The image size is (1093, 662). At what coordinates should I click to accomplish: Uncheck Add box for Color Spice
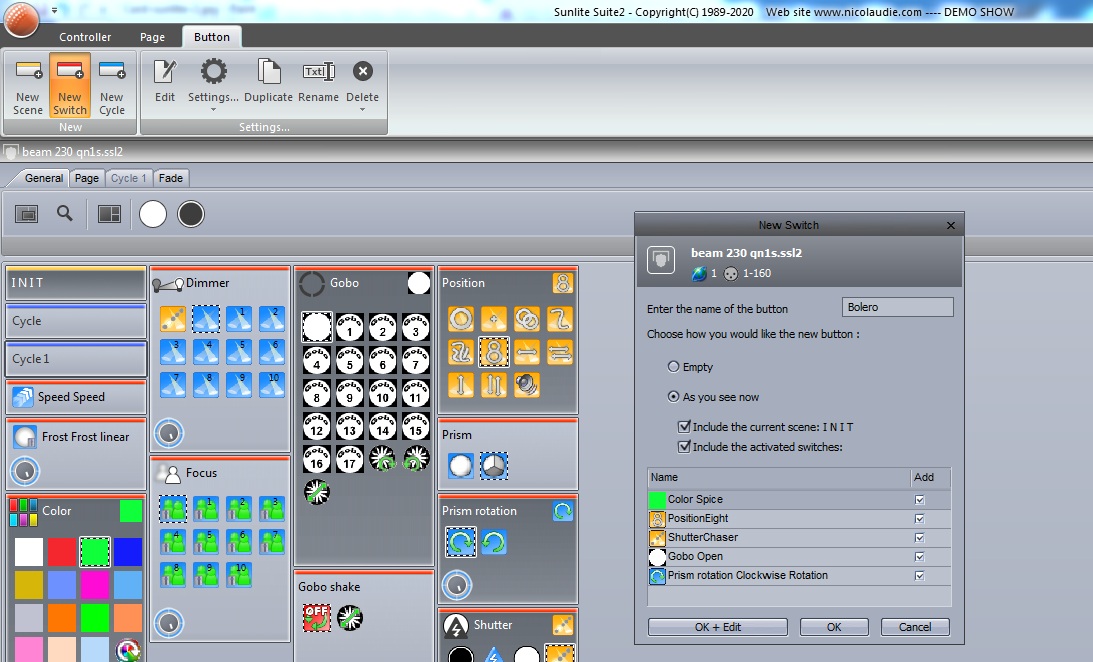click(x=919, y=500)
